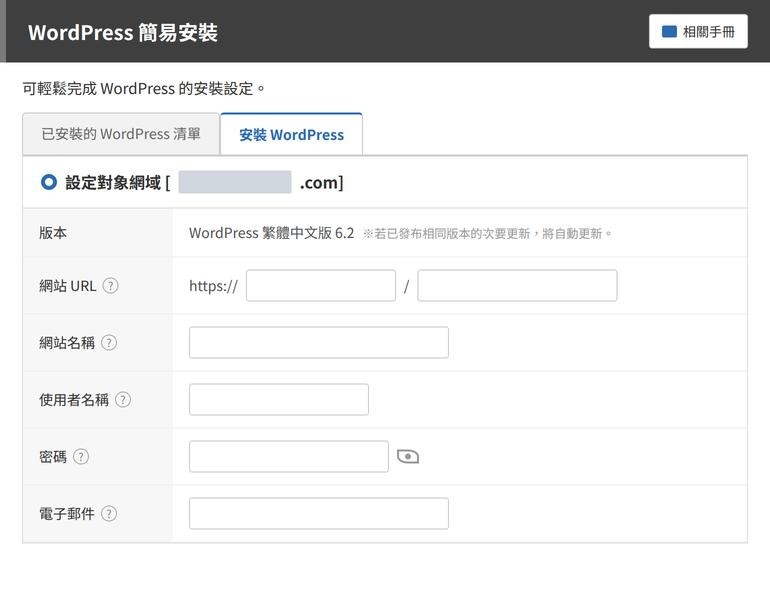Screen dimensions: 770x594
Task: Focus the URL path field after slash
Action: [x=517, y=285]
